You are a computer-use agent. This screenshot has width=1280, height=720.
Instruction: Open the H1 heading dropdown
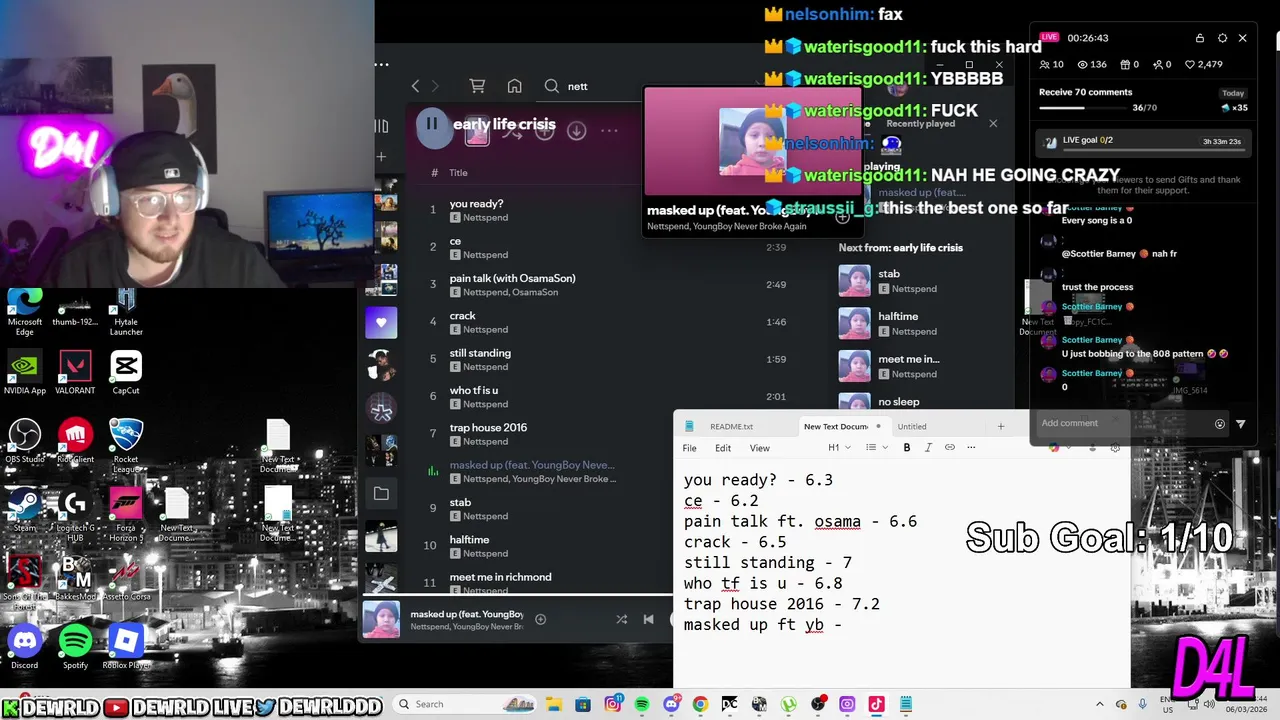(839, 448)
